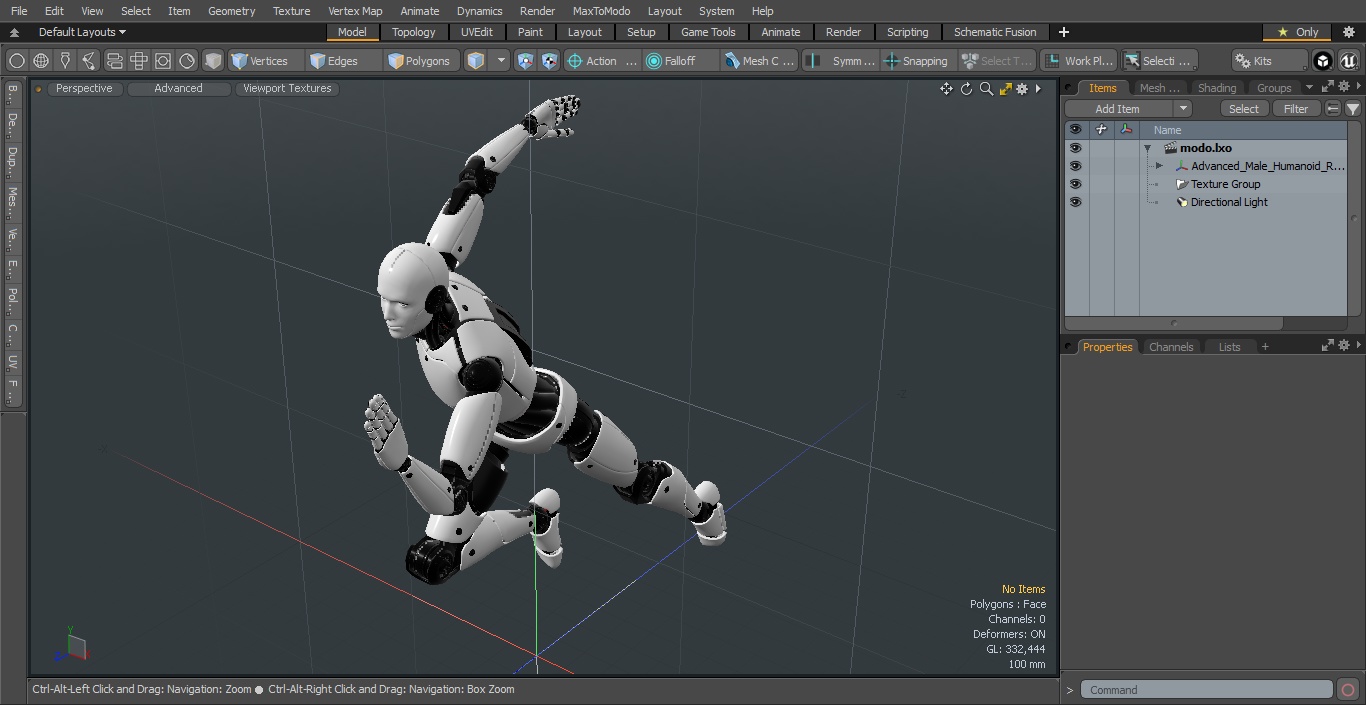The width and height of the screenshot is (1366, 705).
Task: Open Items panel gear settings icon
Action: click(1344, 87)
